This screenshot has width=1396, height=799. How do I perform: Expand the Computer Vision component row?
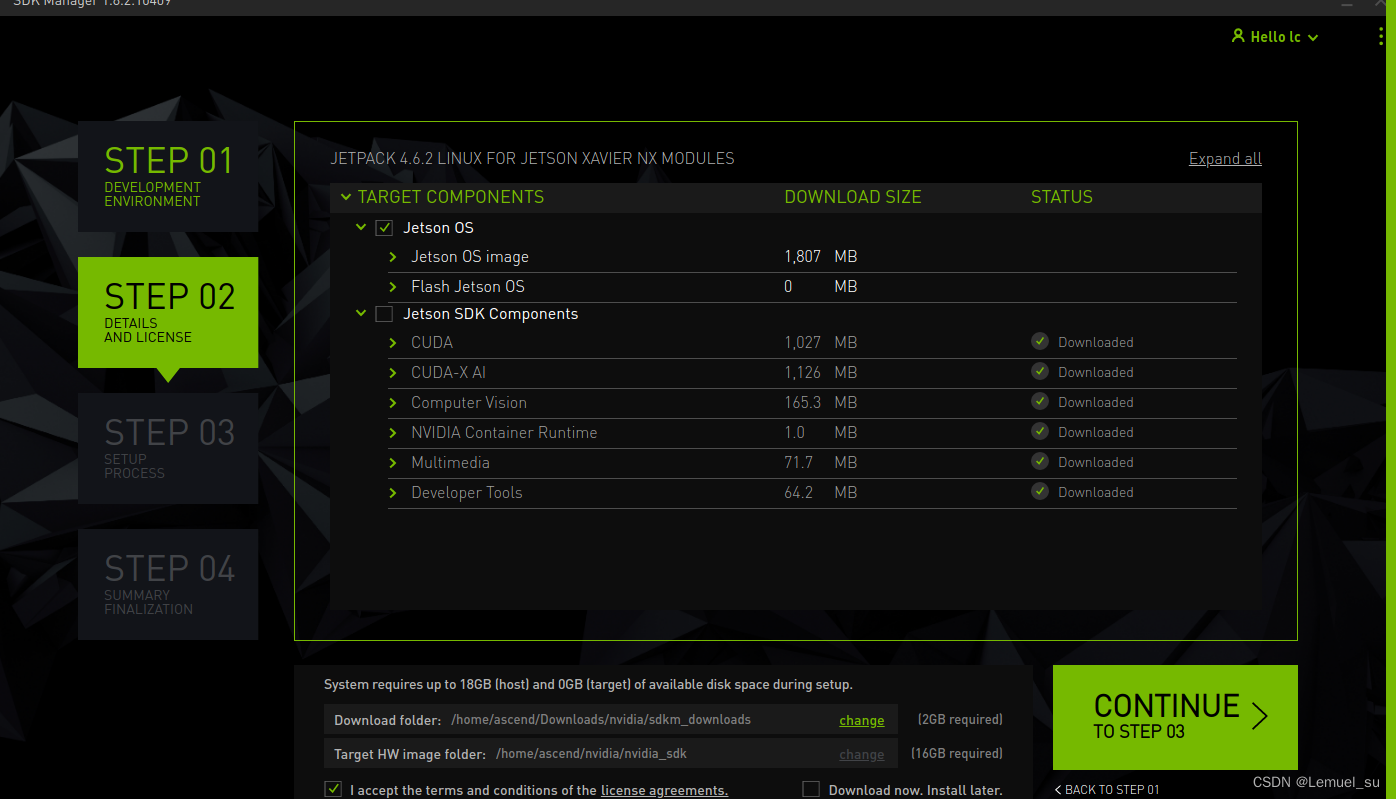point(393,403)
